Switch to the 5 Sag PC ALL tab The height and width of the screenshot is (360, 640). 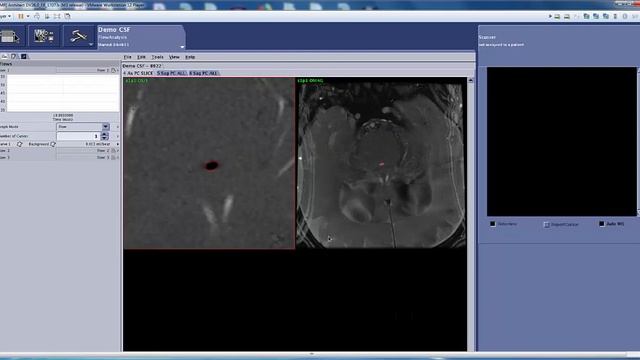pos(171,73)
